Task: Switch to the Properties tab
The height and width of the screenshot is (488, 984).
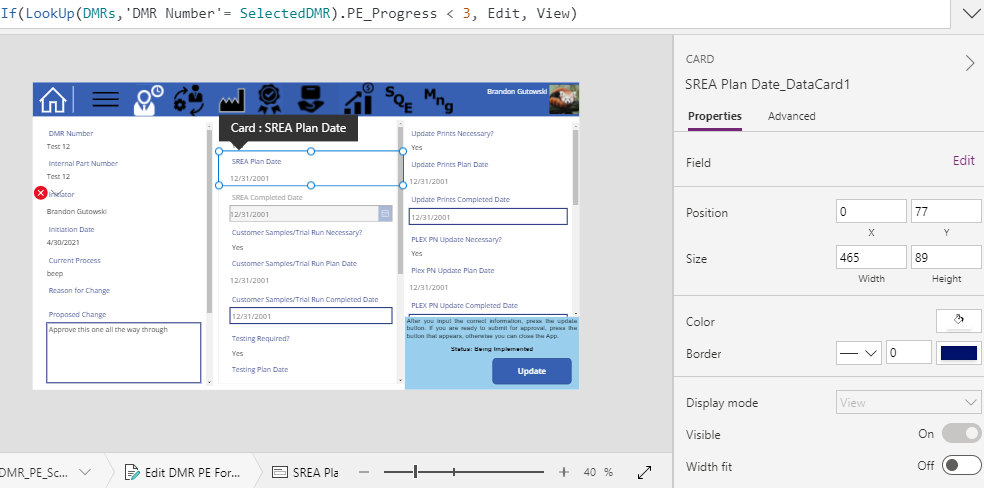Action: 715,116
